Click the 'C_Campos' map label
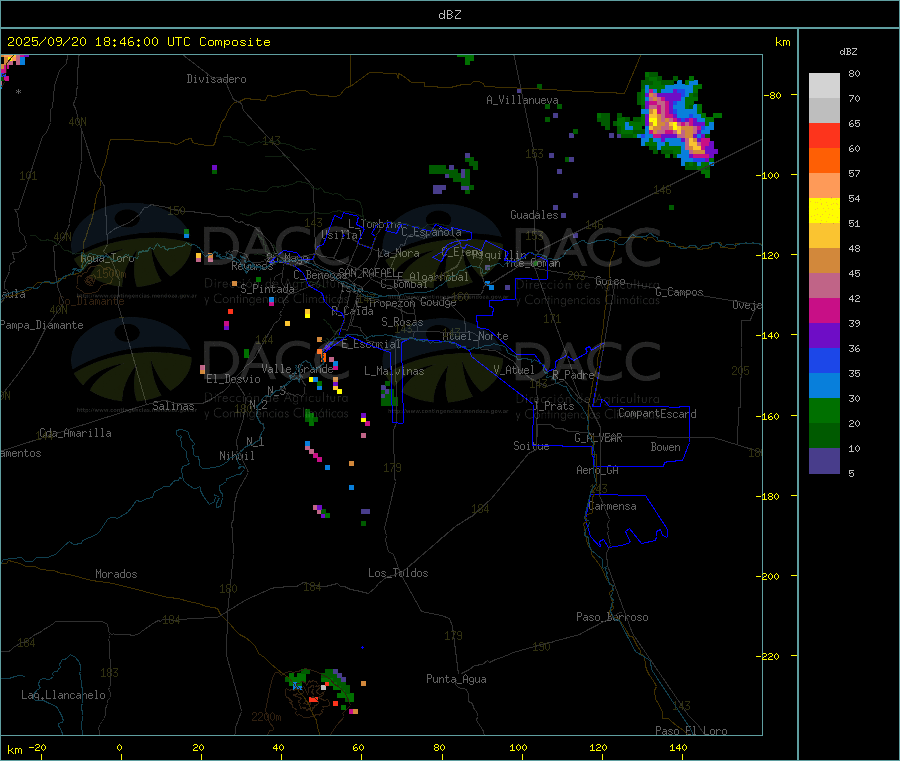The image size is (900, 761). [x=679, y=292]
